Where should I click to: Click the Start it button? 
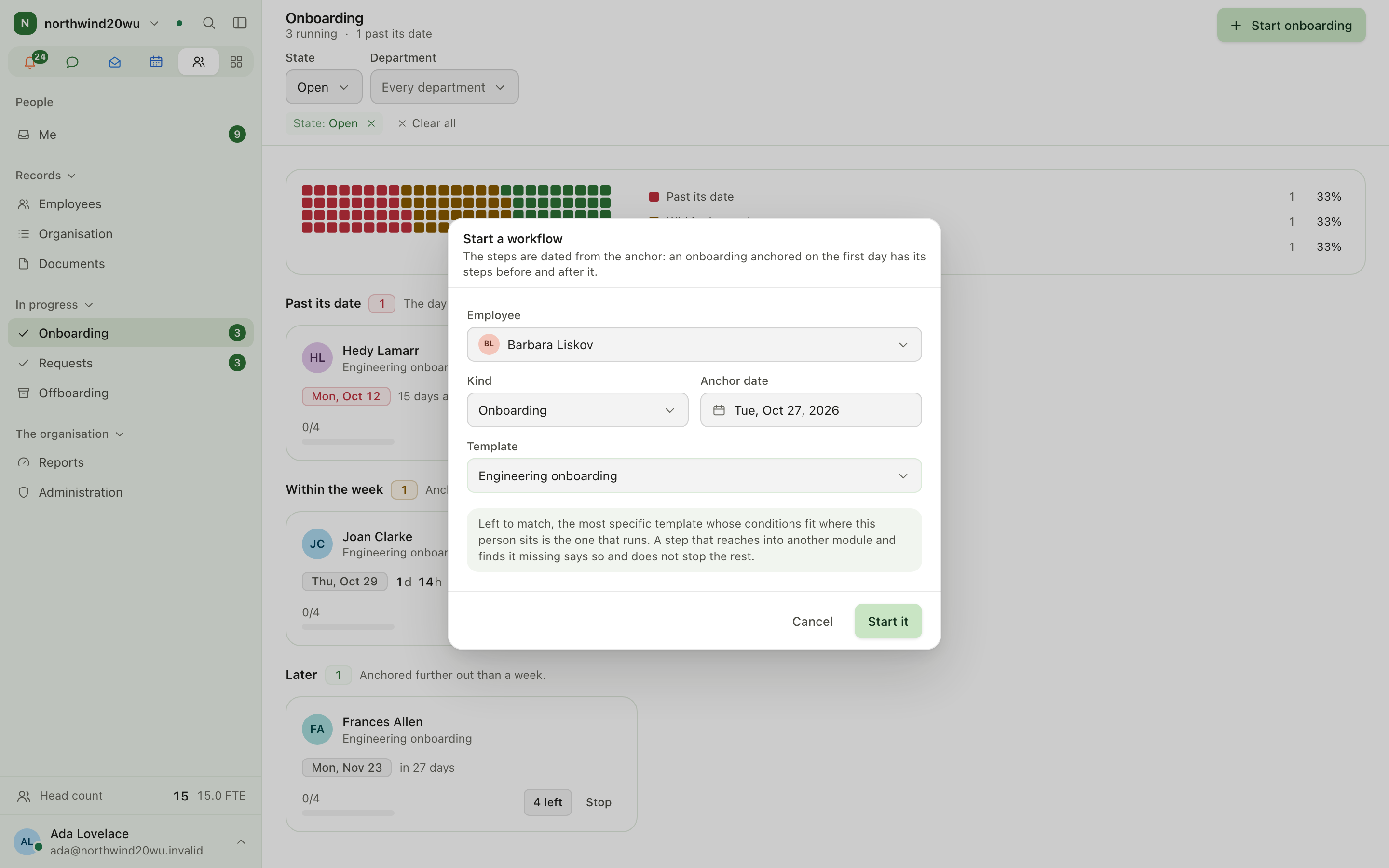click(888, 621)
